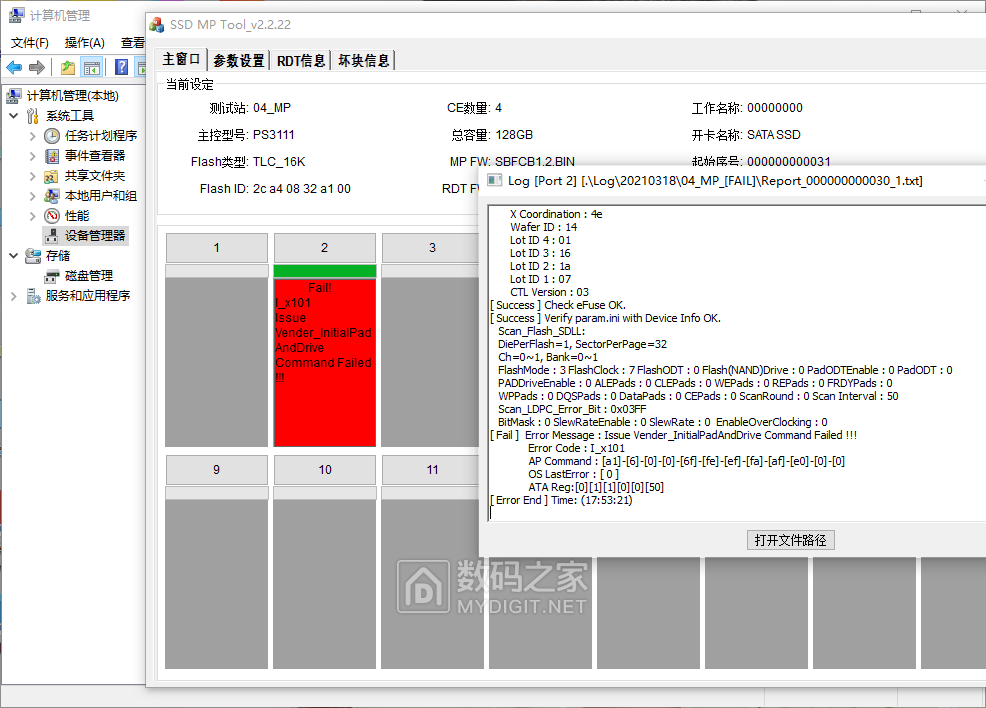Click the show/hide console tree toolbar icon

92,67
